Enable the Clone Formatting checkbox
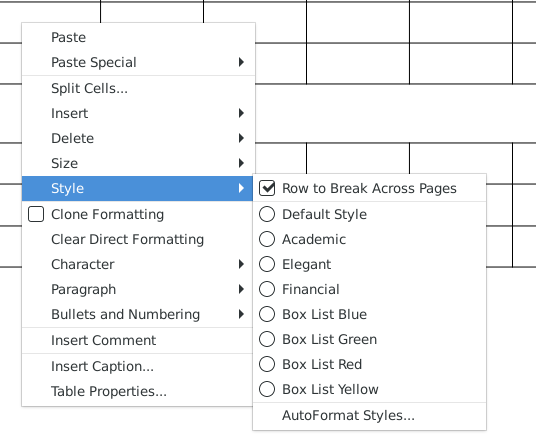 coord(36,214)
